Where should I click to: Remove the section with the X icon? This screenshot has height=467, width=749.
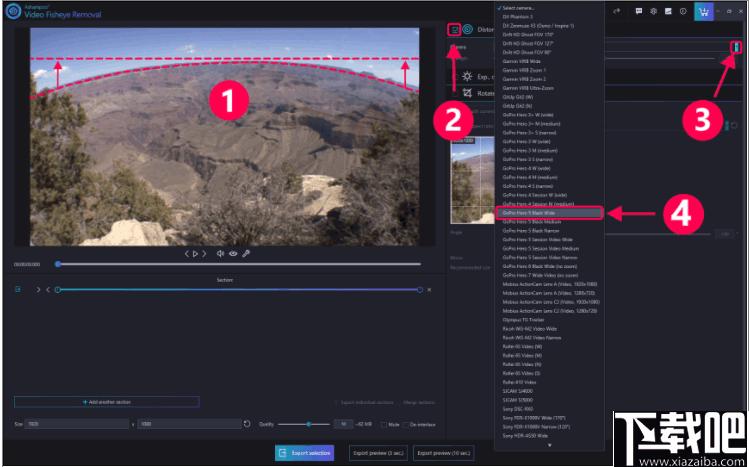(429, 289)
